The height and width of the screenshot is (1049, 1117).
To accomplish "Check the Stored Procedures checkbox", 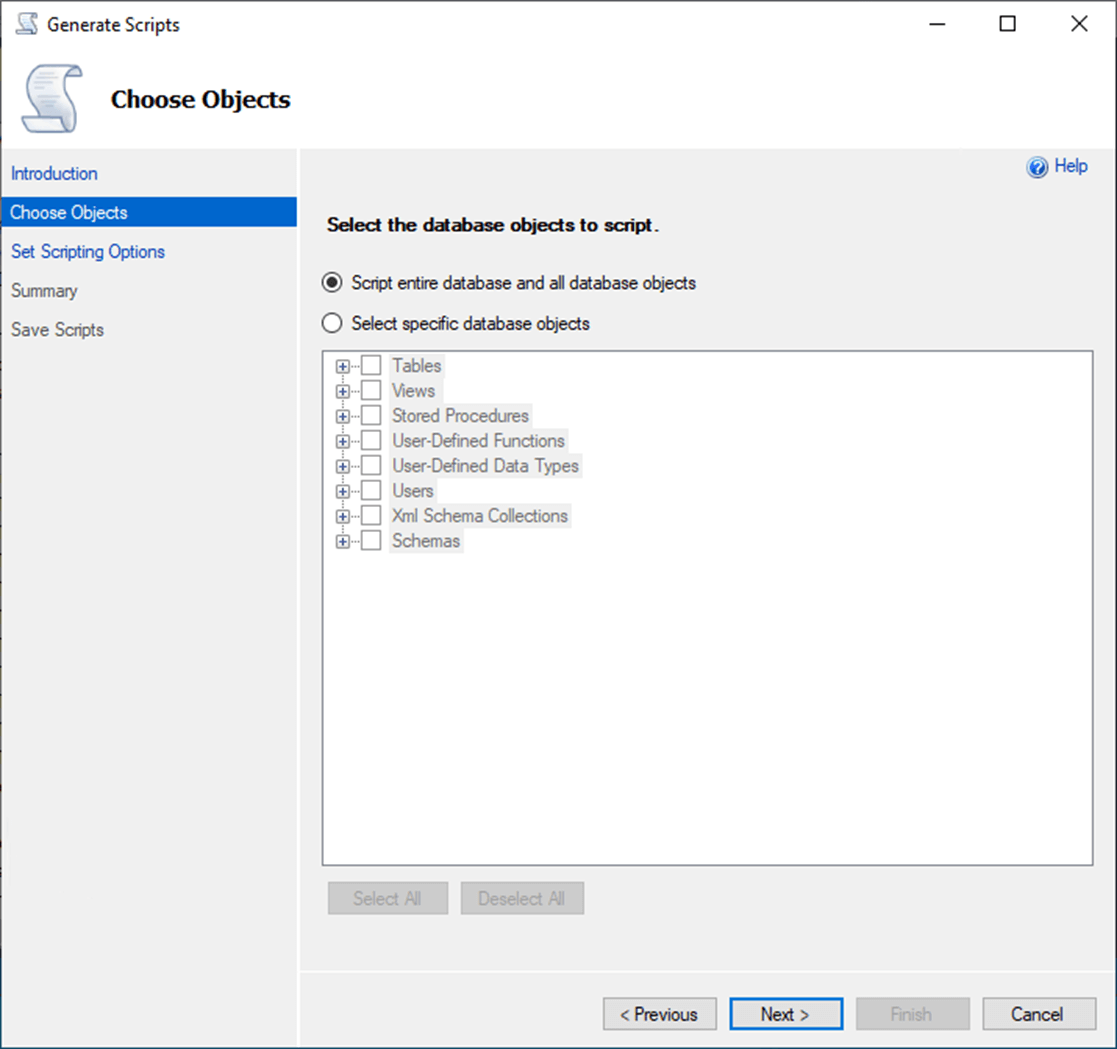I will (371, 415).
